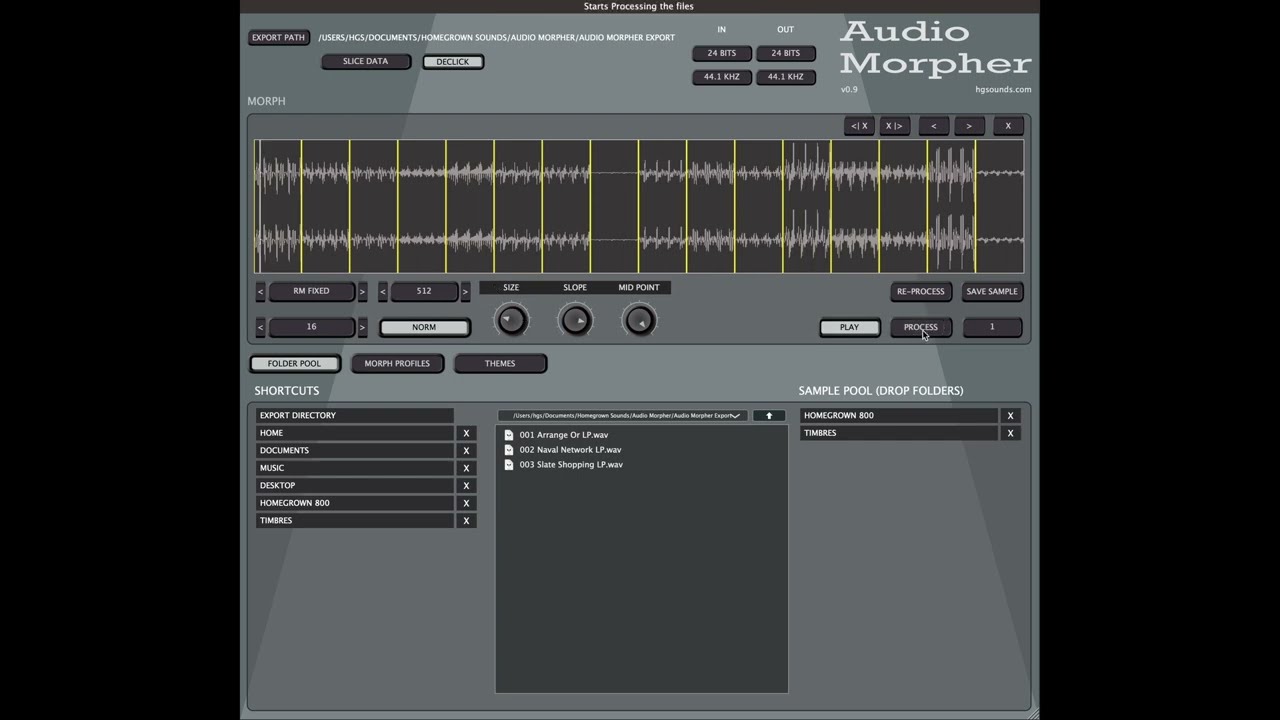This screenshot has height=720, width=1280.
Task: Toggle the SLICE DATA button
Action: (x=365, y=62)
